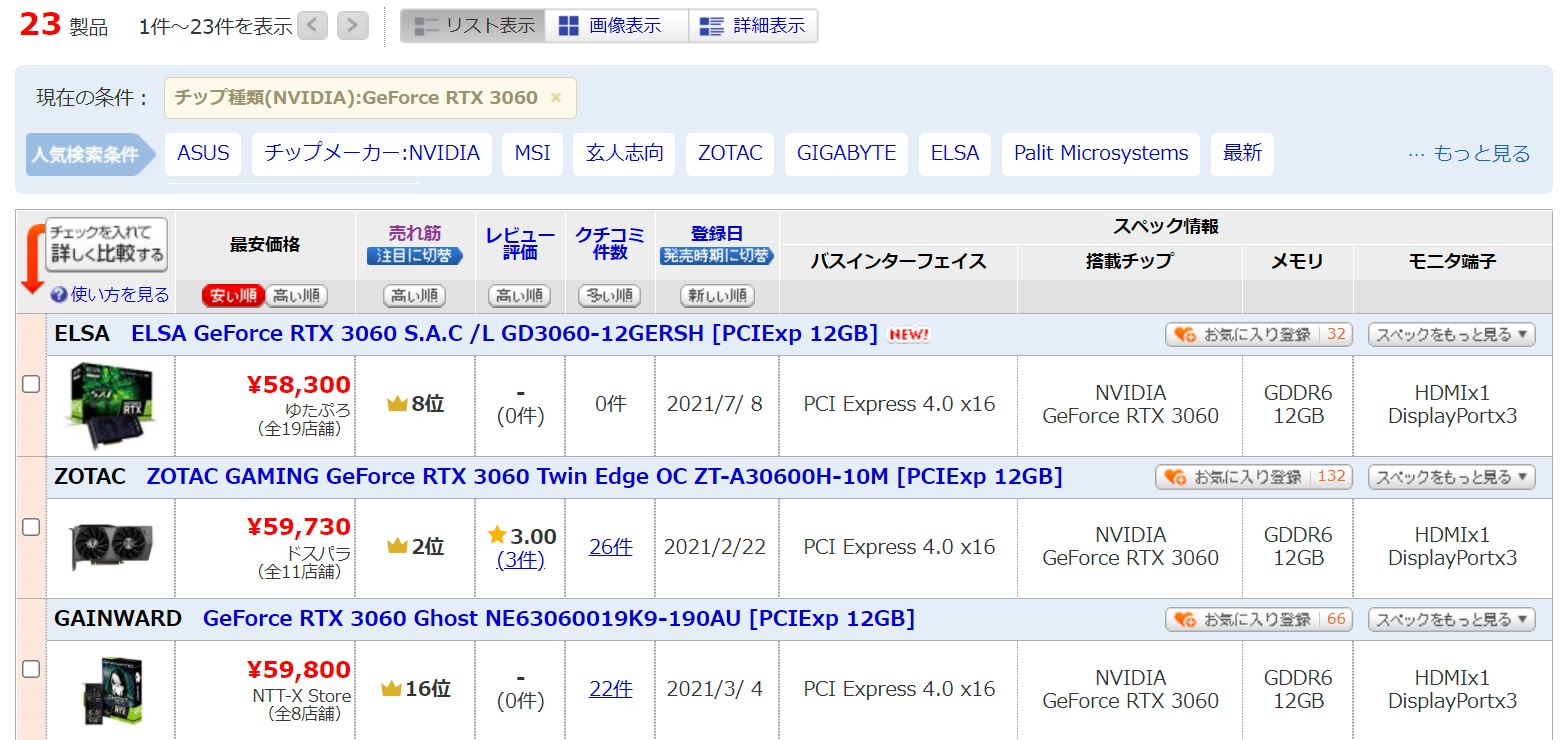Viewport: 1567px width, 740px height.
Task: Switch to image view (画像表示)
Action: pos(616,26)
